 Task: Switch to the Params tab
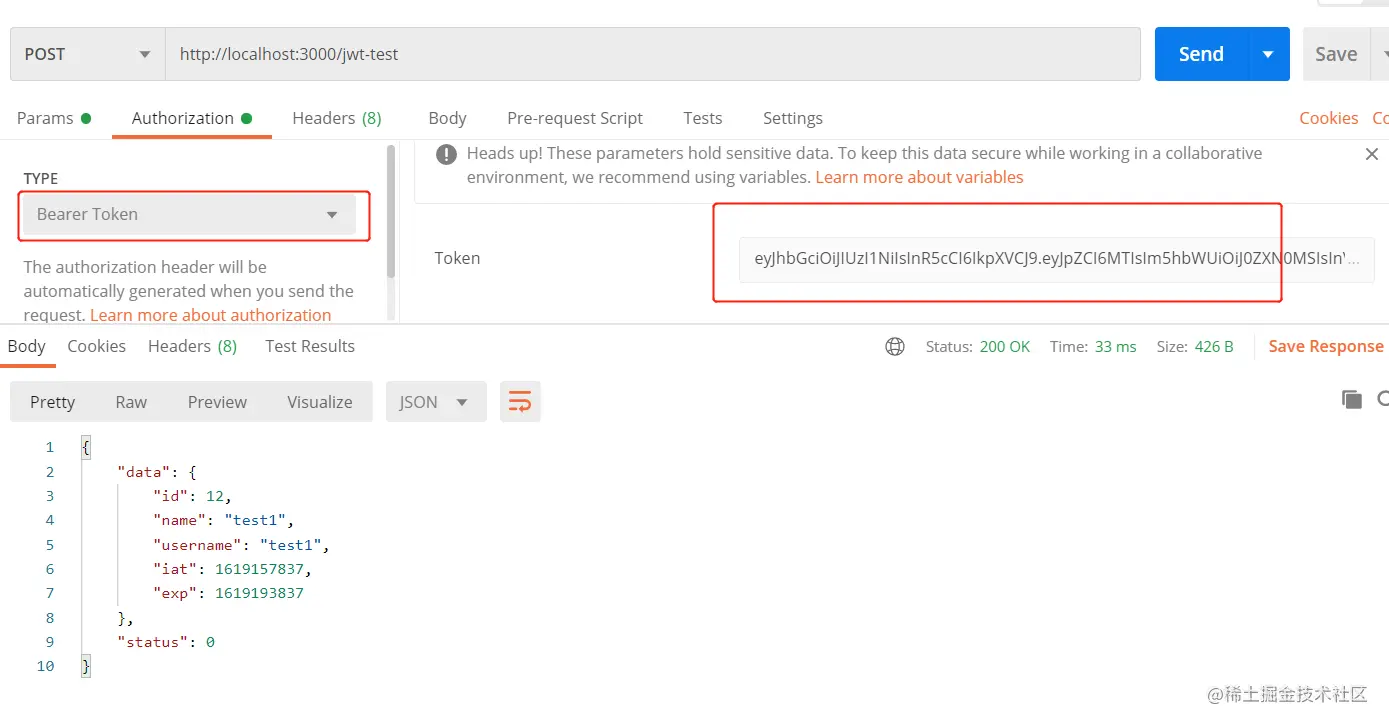(x=54, y=118)
